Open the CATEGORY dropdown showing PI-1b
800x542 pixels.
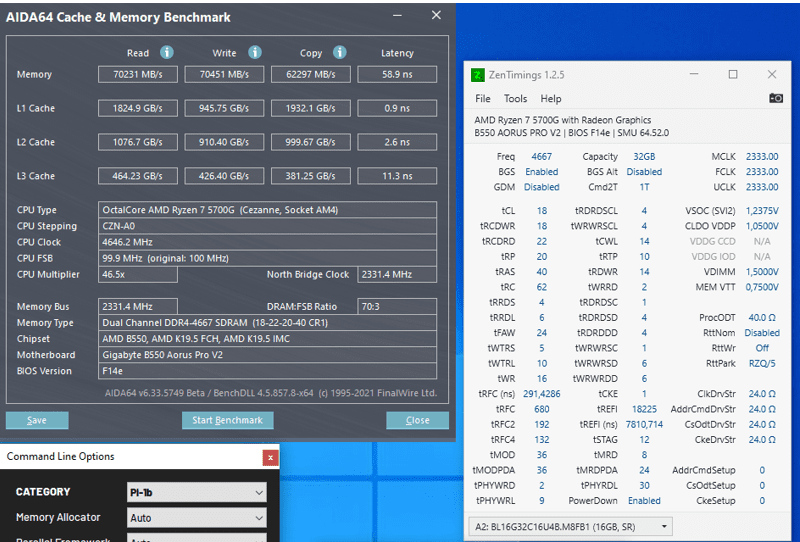point(197,492)
